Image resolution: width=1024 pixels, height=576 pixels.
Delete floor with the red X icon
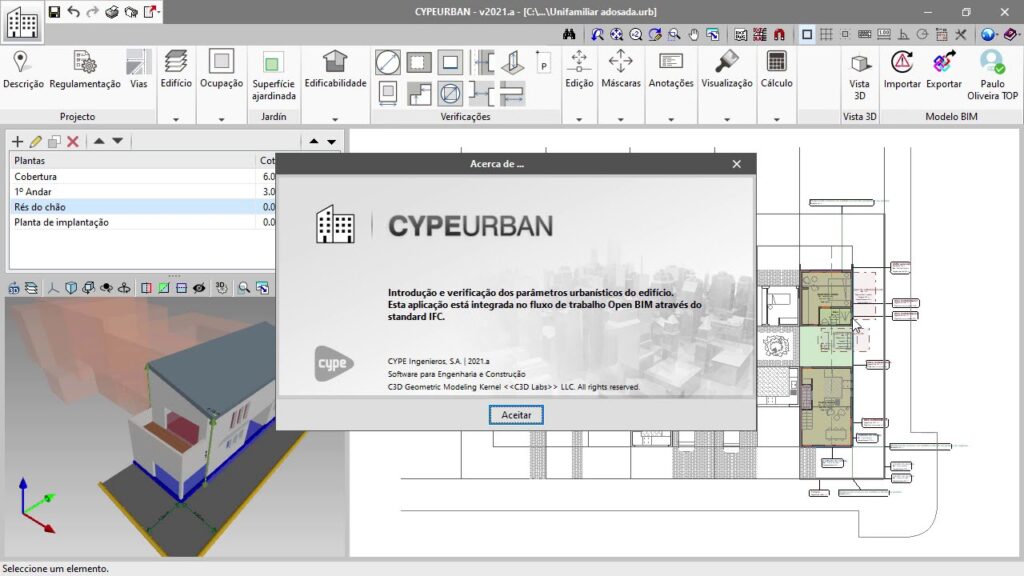73,142
